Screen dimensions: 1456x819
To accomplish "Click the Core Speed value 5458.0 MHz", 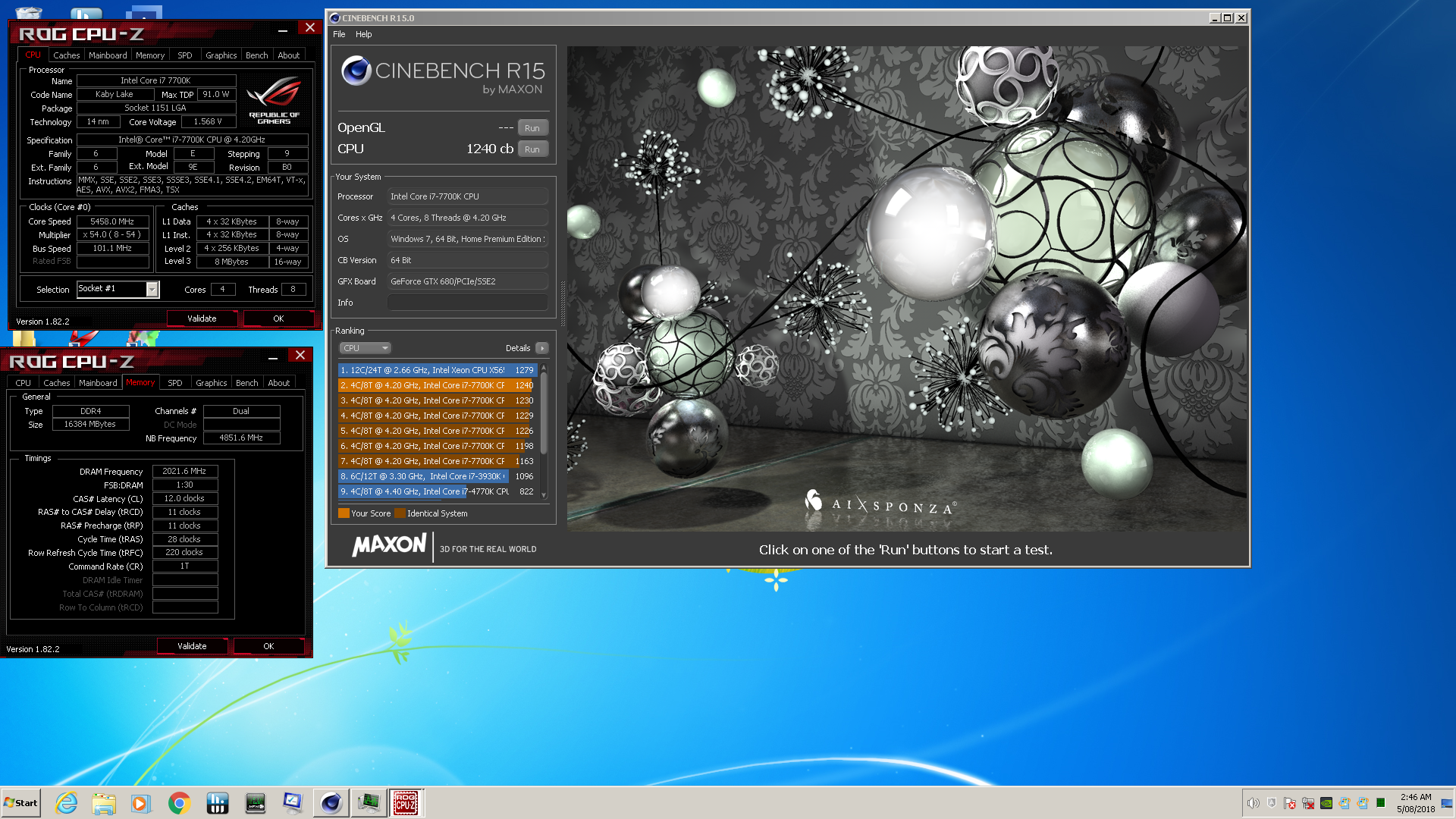I will coord(112,221).
